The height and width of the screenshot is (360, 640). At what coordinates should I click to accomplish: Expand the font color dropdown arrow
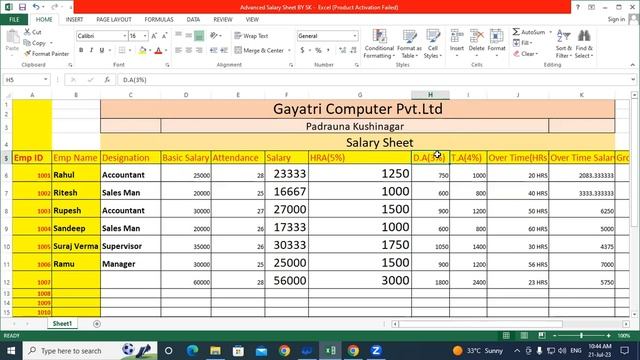(166, 50)
